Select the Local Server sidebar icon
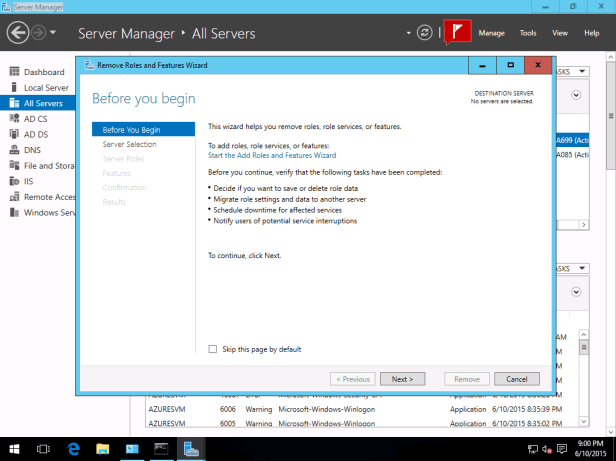Image resolution: width=616 pixels, height=461 pixels. [x=14, y=88]
